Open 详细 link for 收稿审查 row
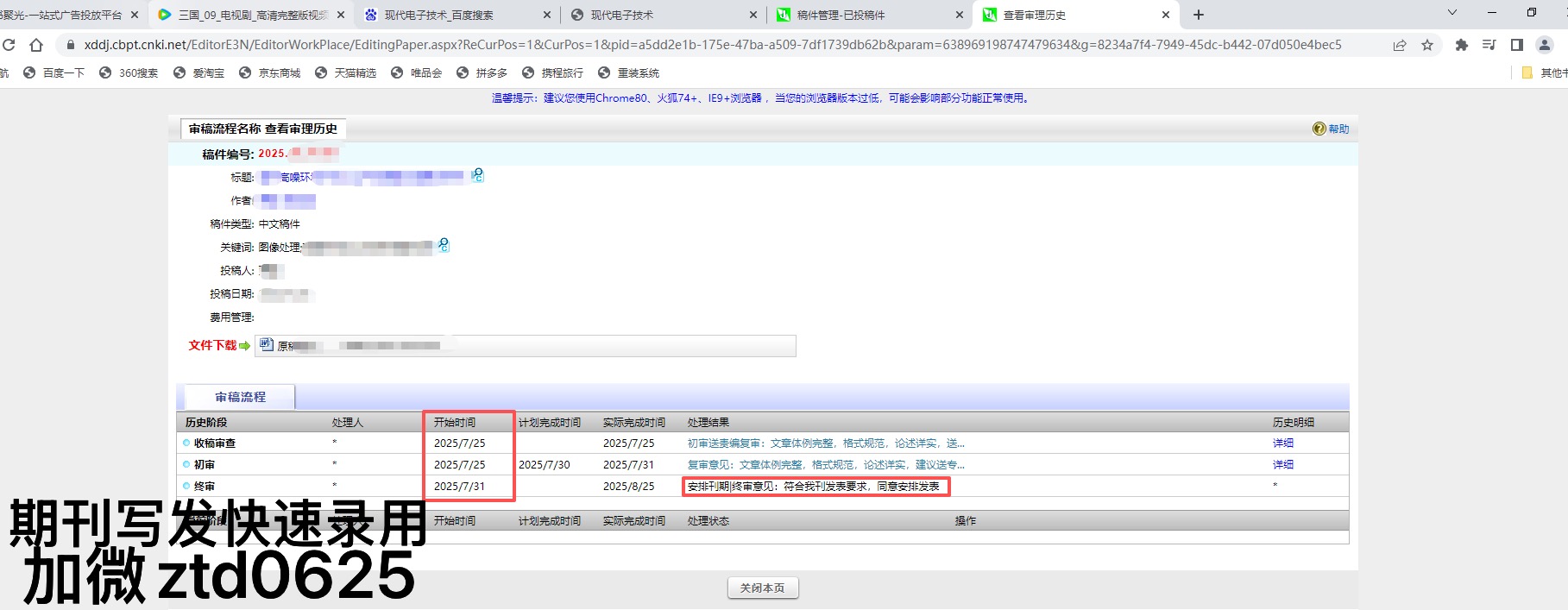 coord(1282,443)
